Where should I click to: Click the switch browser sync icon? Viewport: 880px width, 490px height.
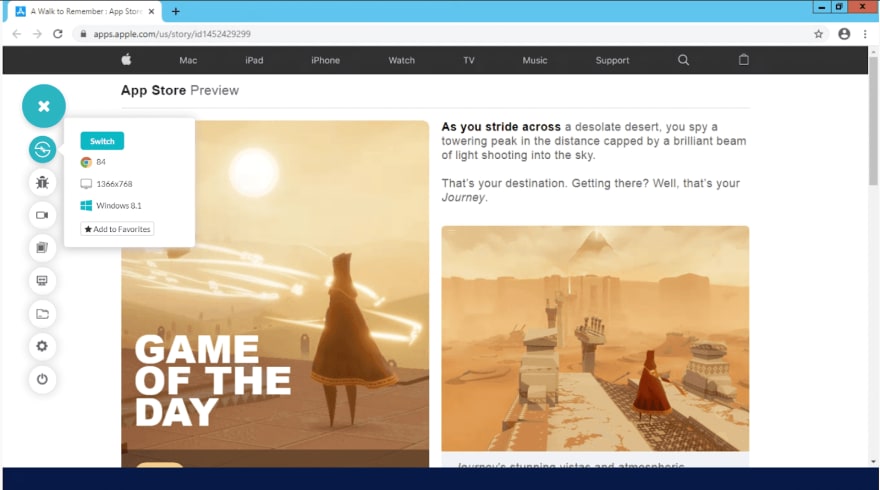click(x=43, y=149)
